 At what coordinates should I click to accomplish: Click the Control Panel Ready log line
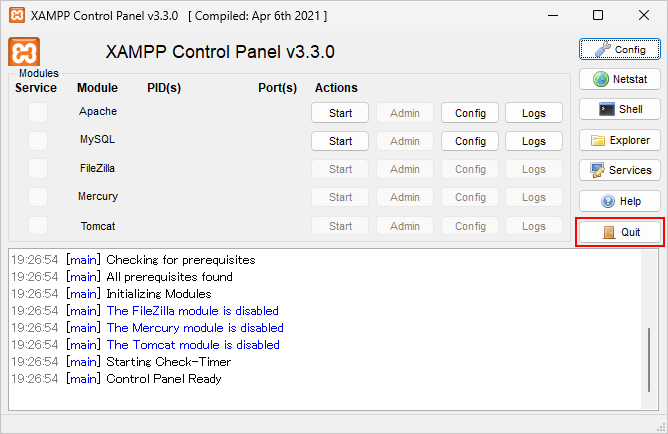coord(164,379)
